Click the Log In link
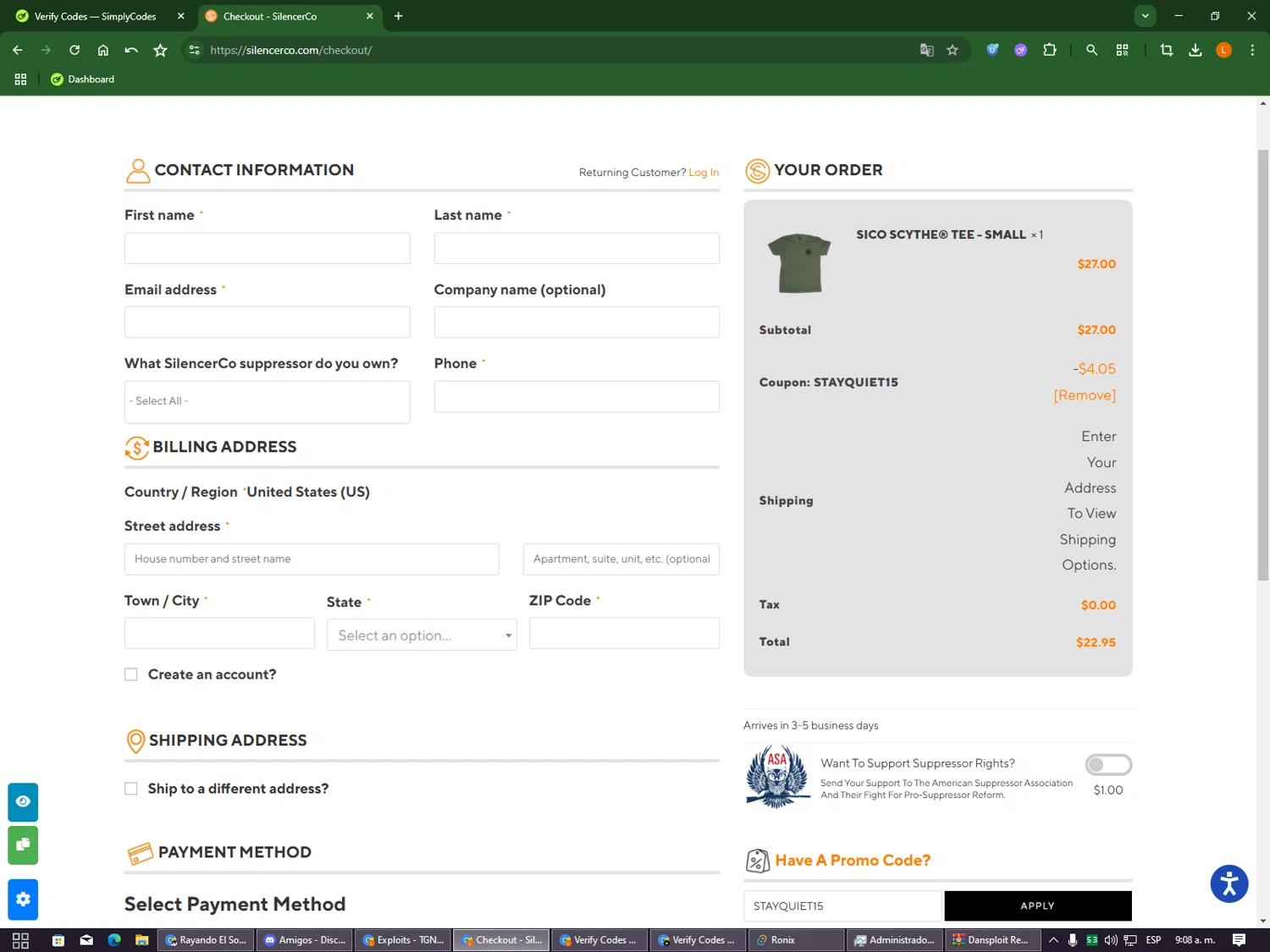This screenshot has height=952, width=1270. click(704, 173)
